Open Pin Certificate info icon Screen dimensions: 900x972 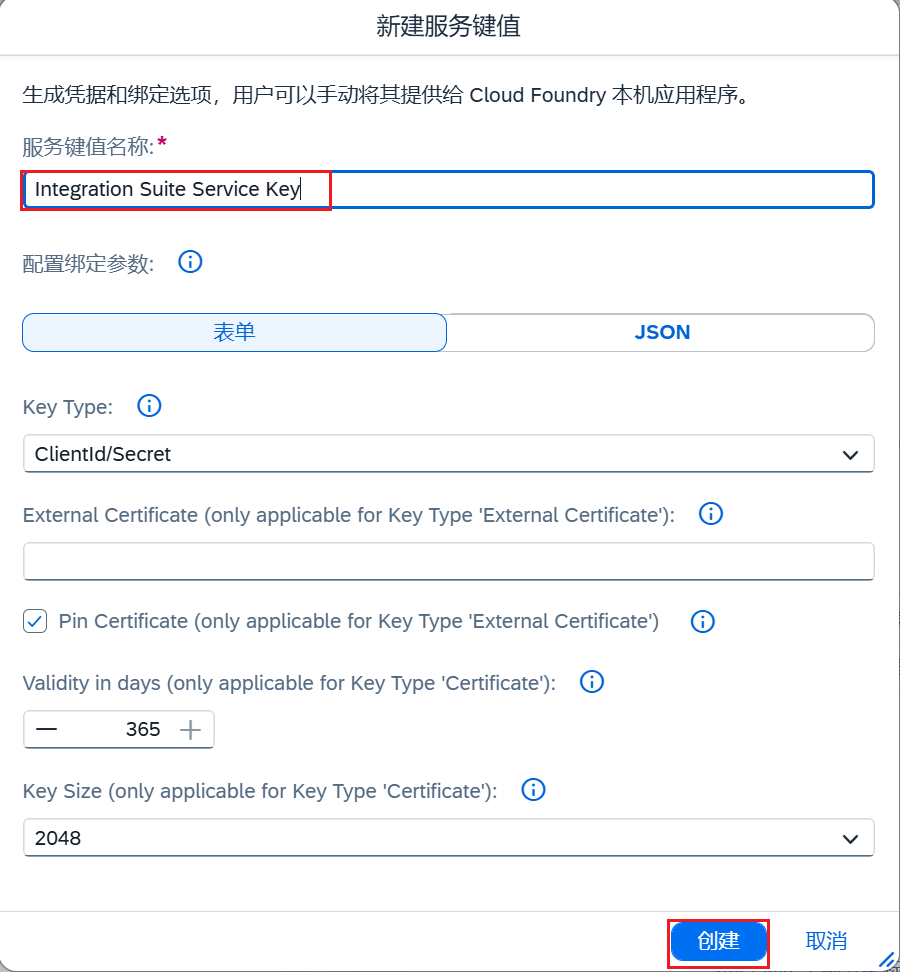(x=702, y=621)
